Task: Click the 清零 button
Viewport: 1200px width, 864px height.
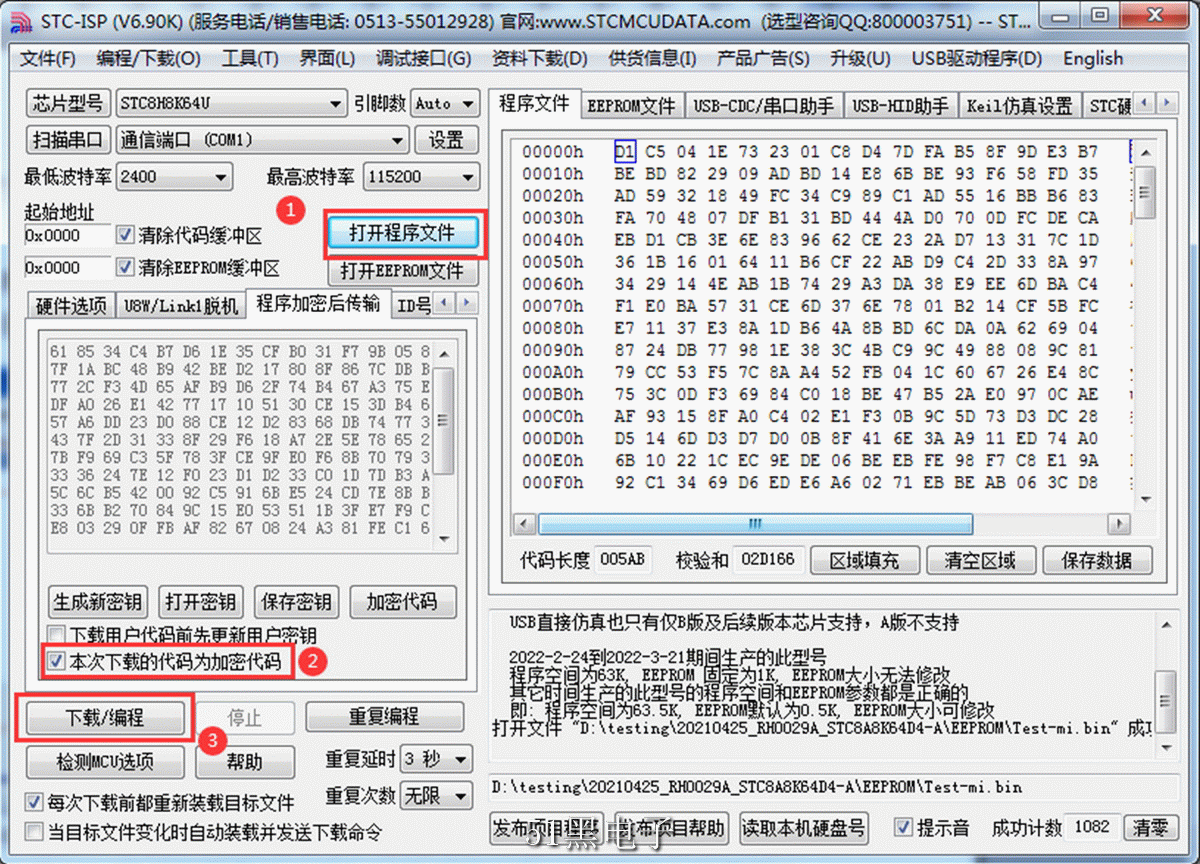Action: (x=1149, y=827)
